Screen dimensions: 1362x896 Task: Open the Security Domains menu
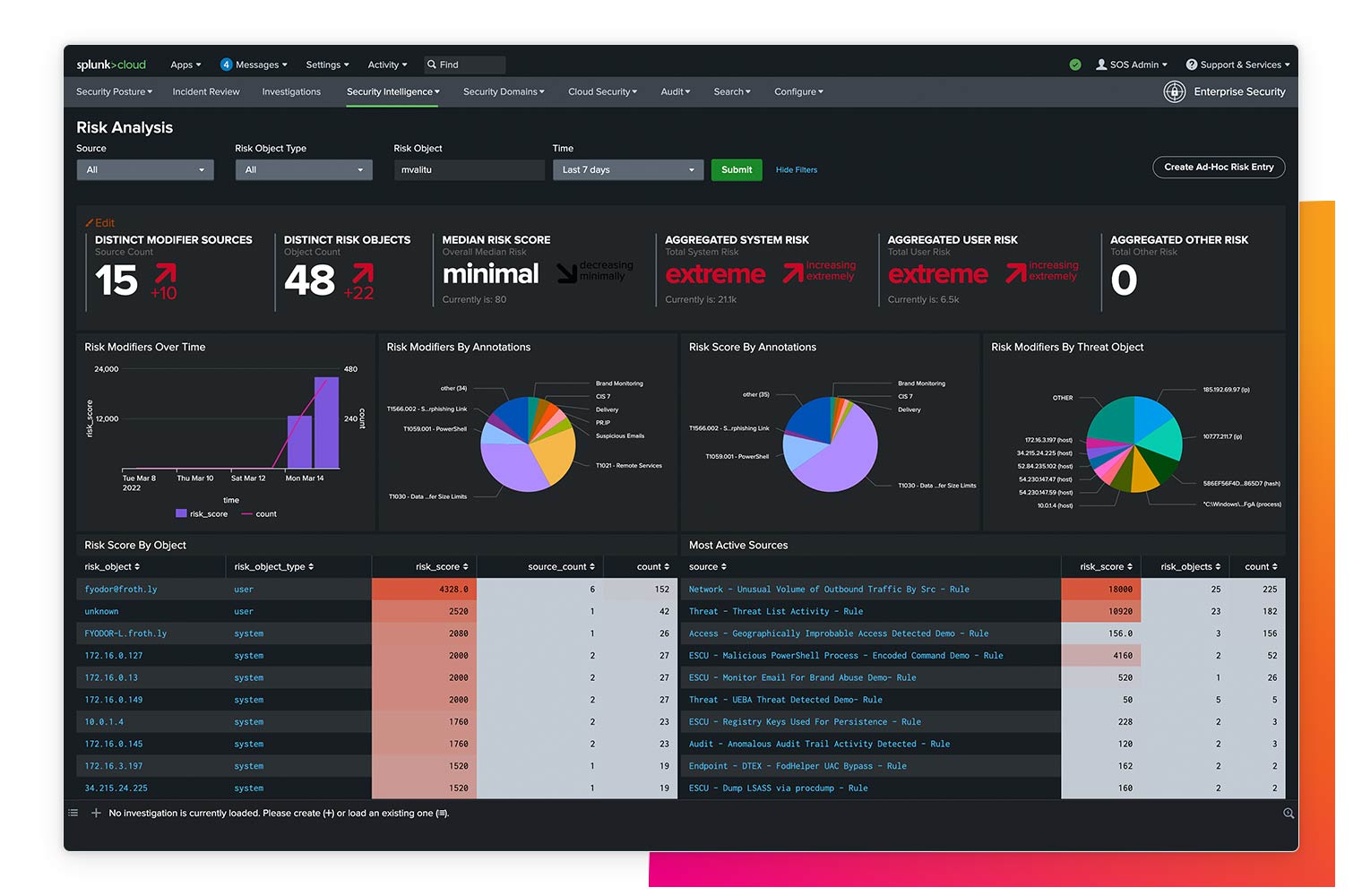pos(503,91)
